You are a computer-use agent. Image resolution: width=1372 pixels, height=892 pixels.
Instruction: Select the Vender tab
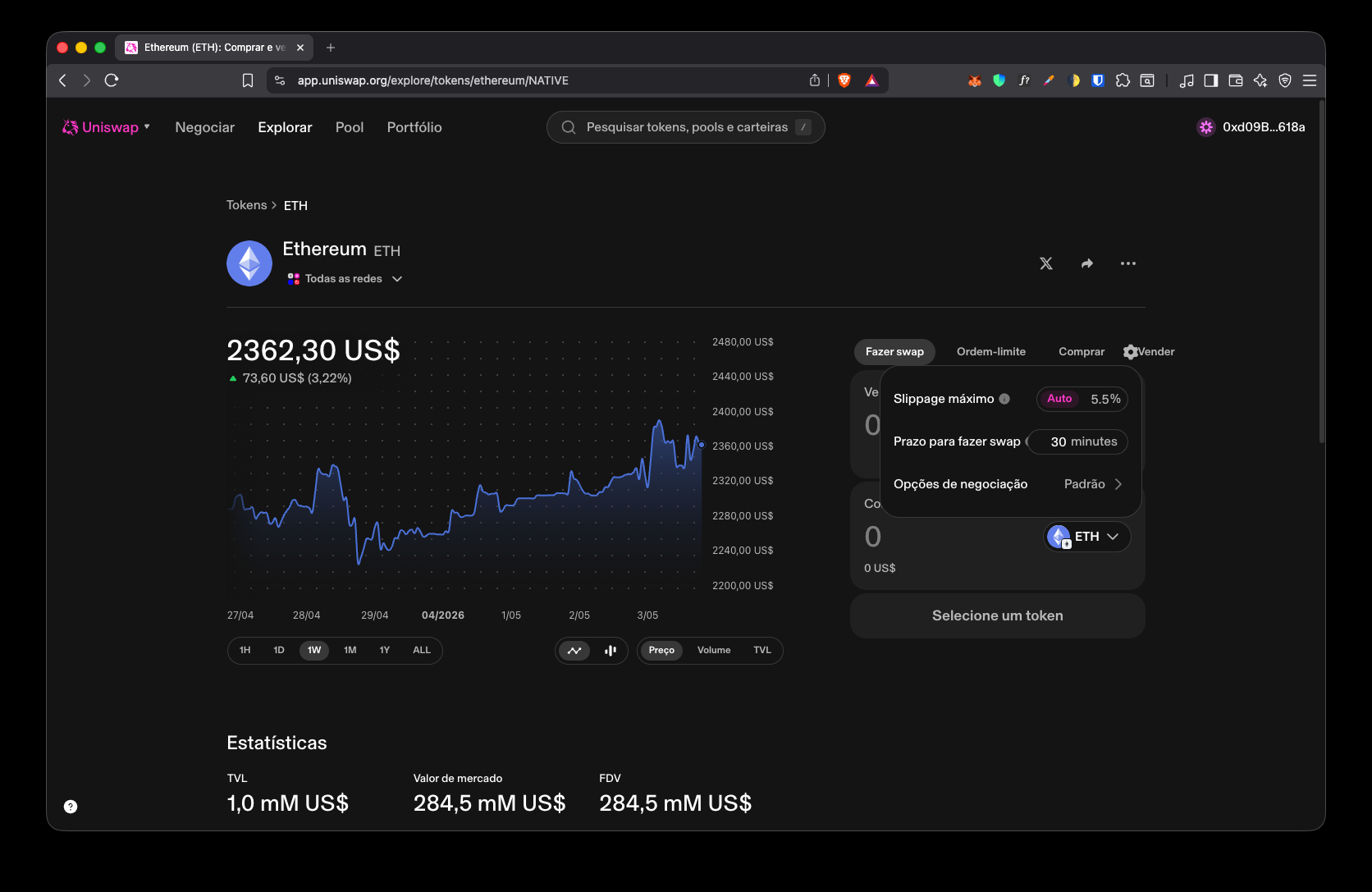coord(1157,352)
